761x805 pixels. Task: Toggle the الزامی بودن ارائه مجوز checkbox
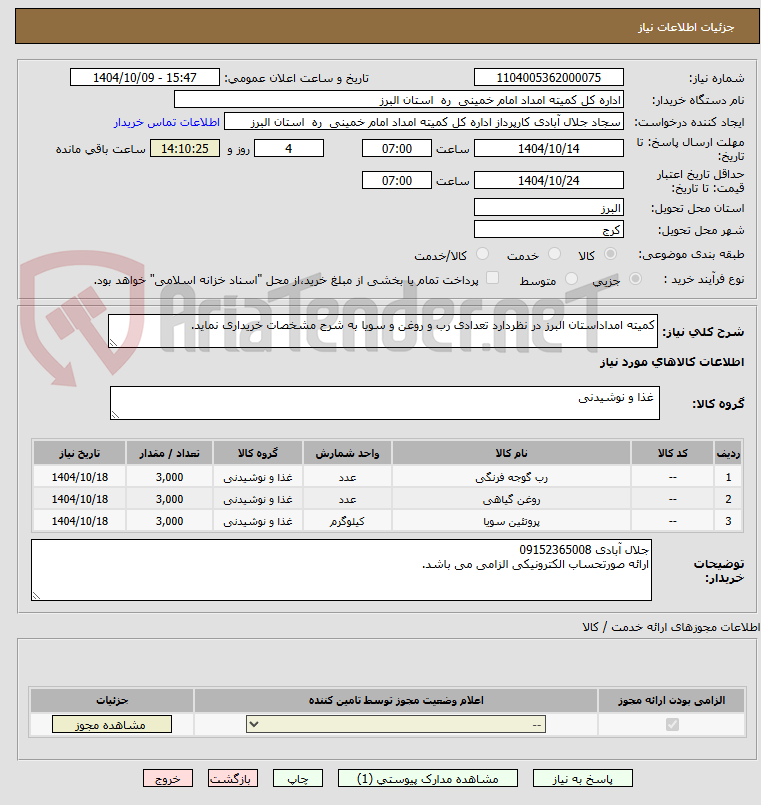672,724
